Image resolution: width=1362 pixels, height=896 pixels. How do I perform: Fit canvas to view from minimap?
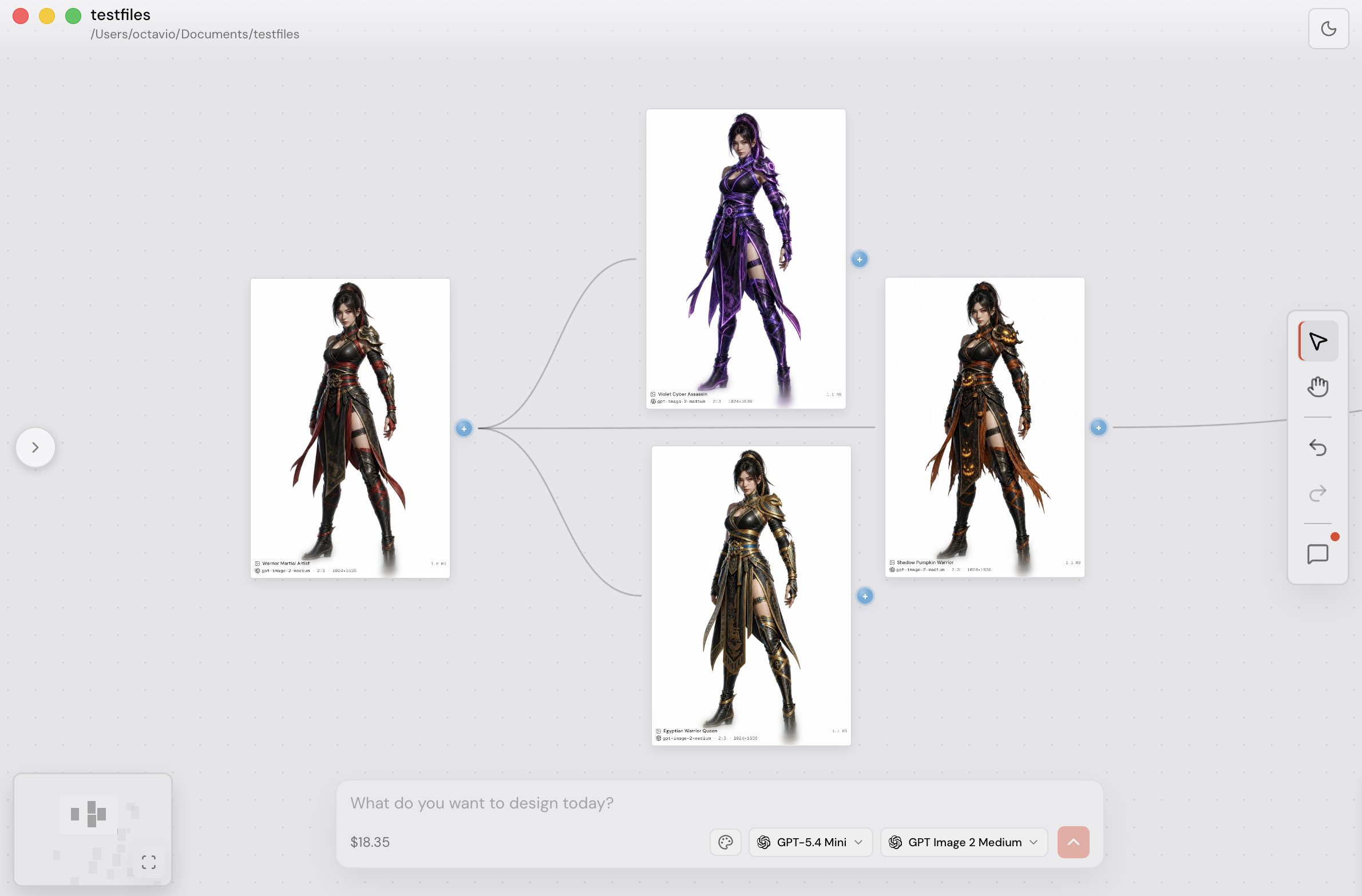click(x=149, y=862)
